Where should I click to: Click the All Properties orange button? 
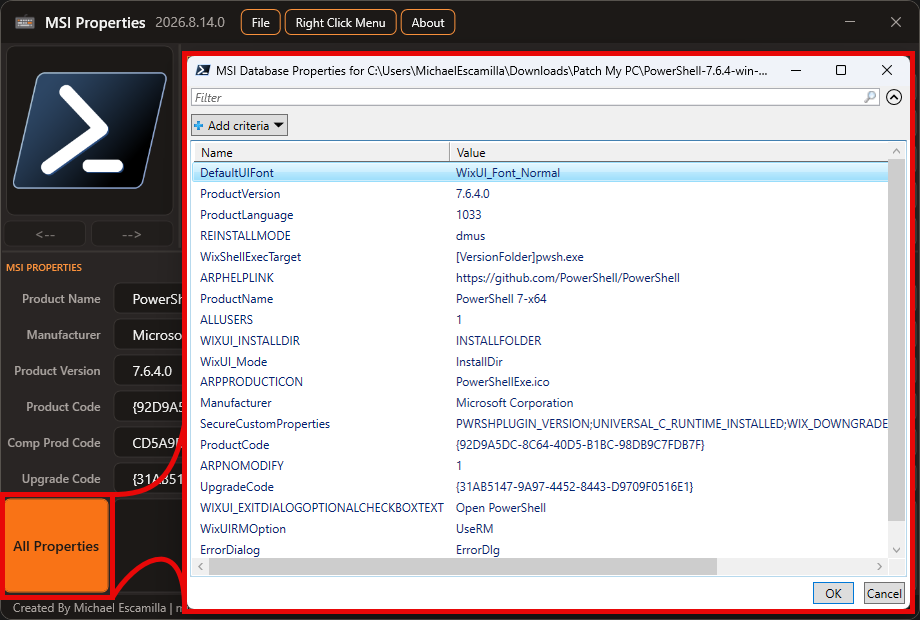click(56, 546)
